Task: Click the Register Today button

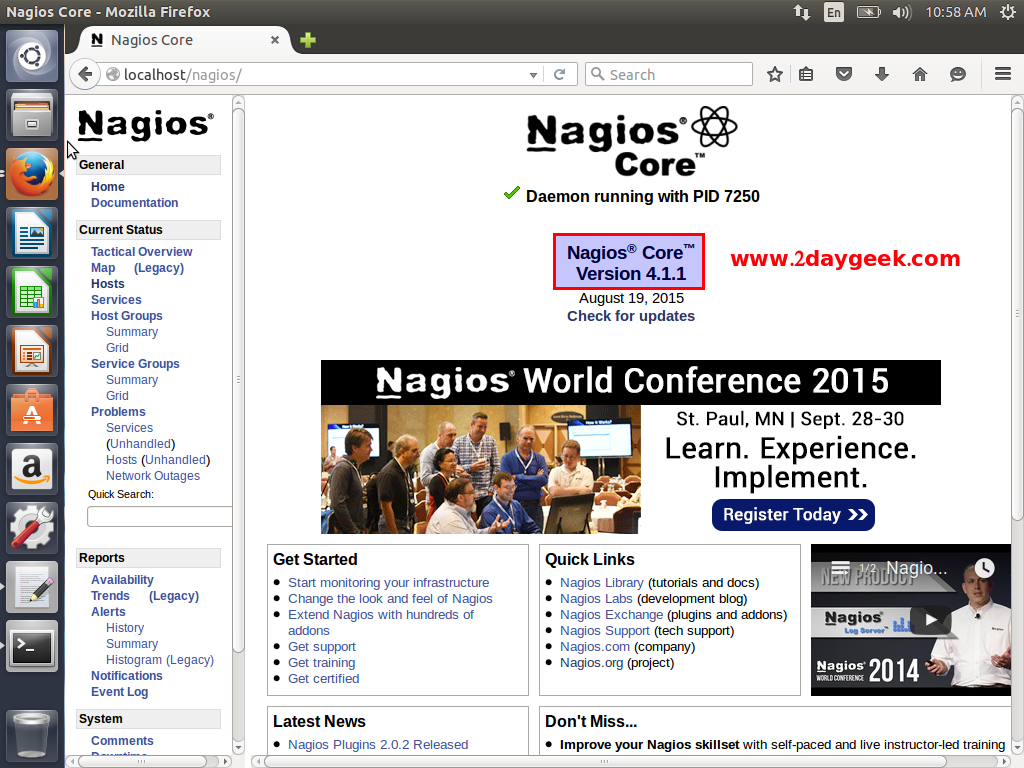Action: coord(793,515)
